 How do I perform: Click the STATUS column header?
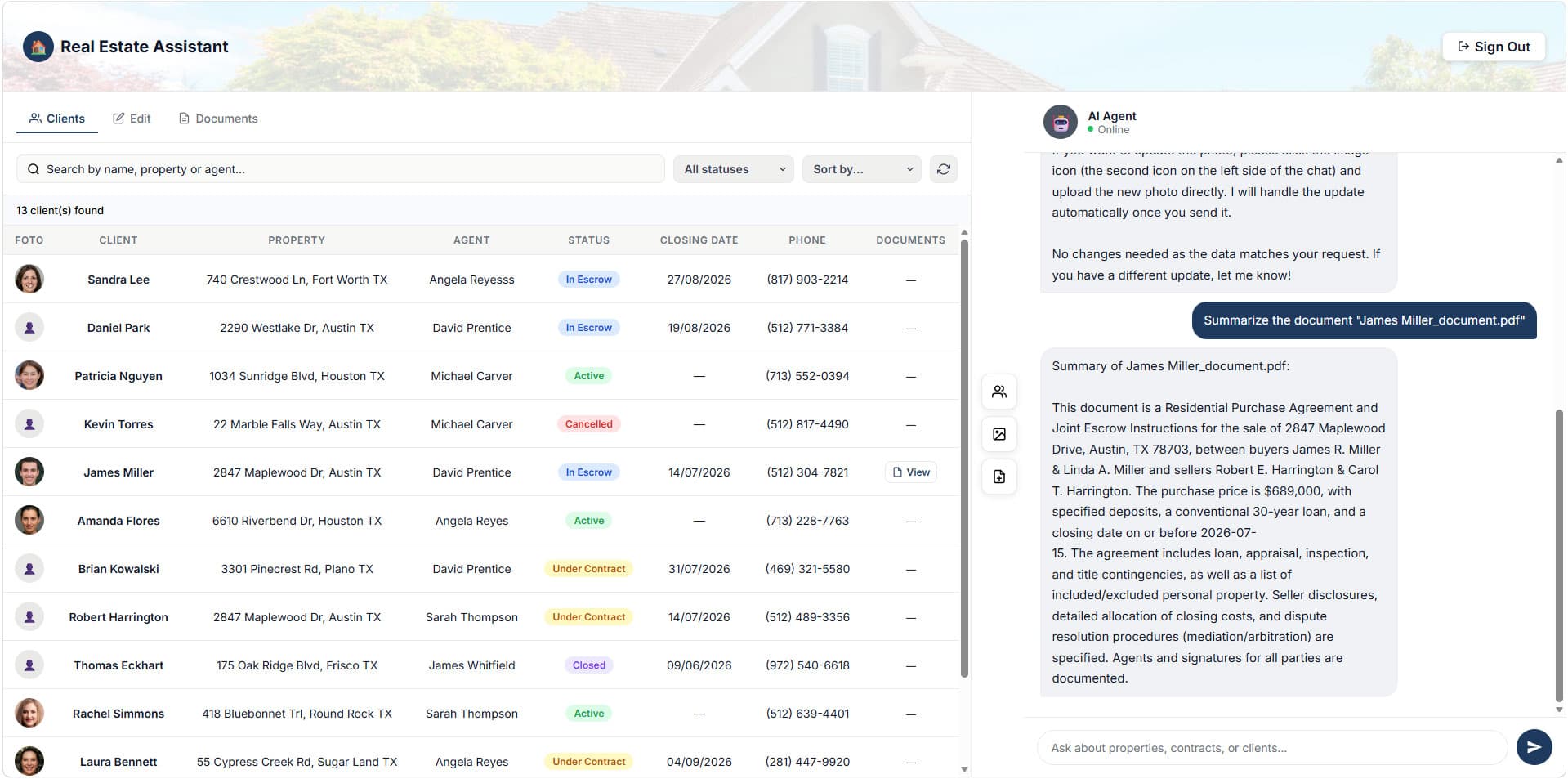pos(588,240)
